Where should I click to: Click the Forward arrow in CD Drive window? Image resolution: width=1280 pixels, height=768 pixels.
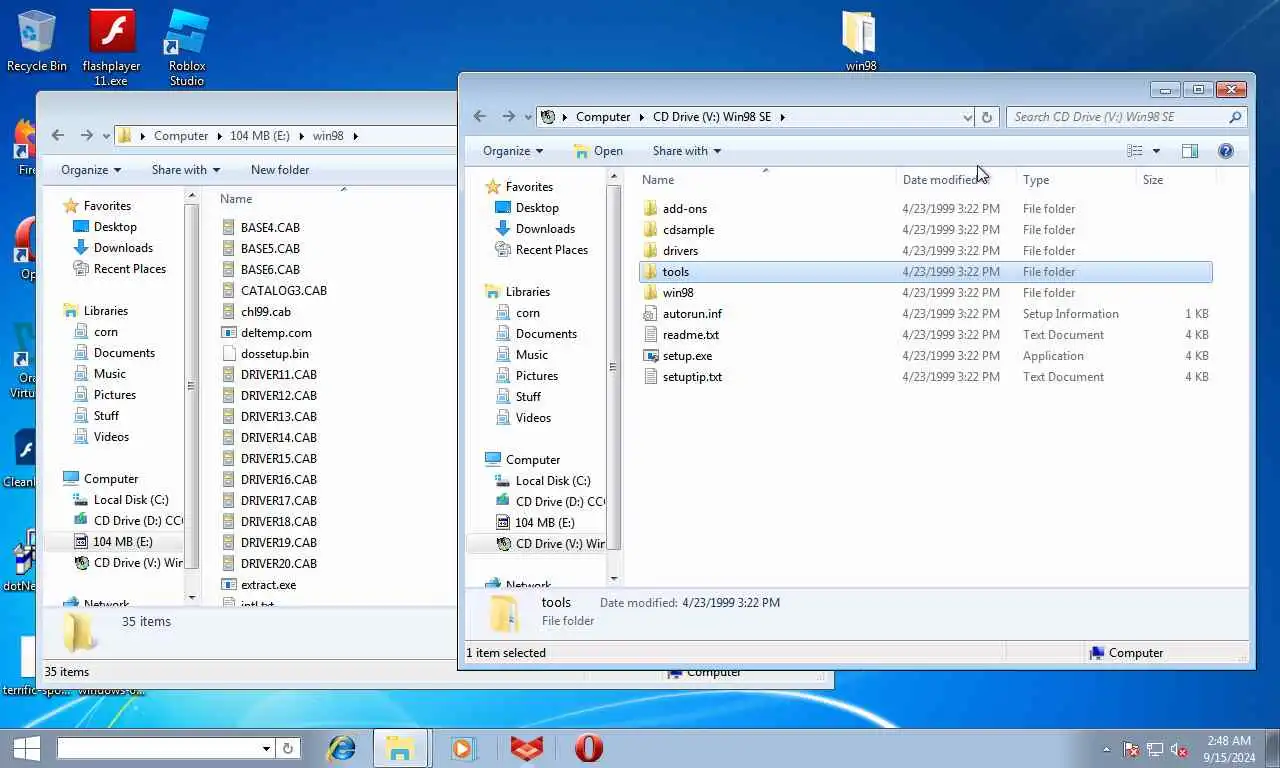tap(508, 117)
